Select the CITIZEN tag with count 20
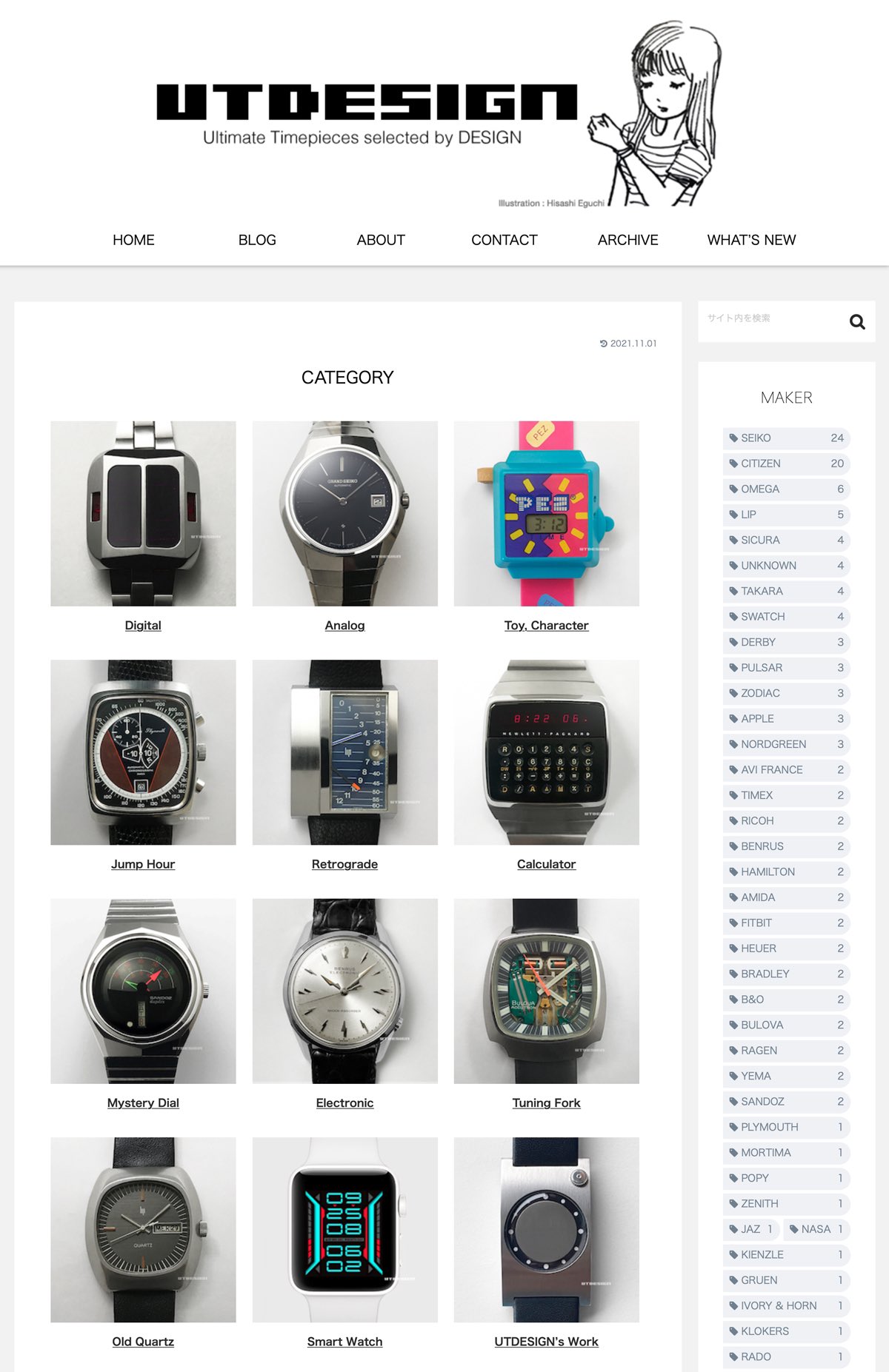This screenshot has width=889, height=1372. click(x=786, y=464)
